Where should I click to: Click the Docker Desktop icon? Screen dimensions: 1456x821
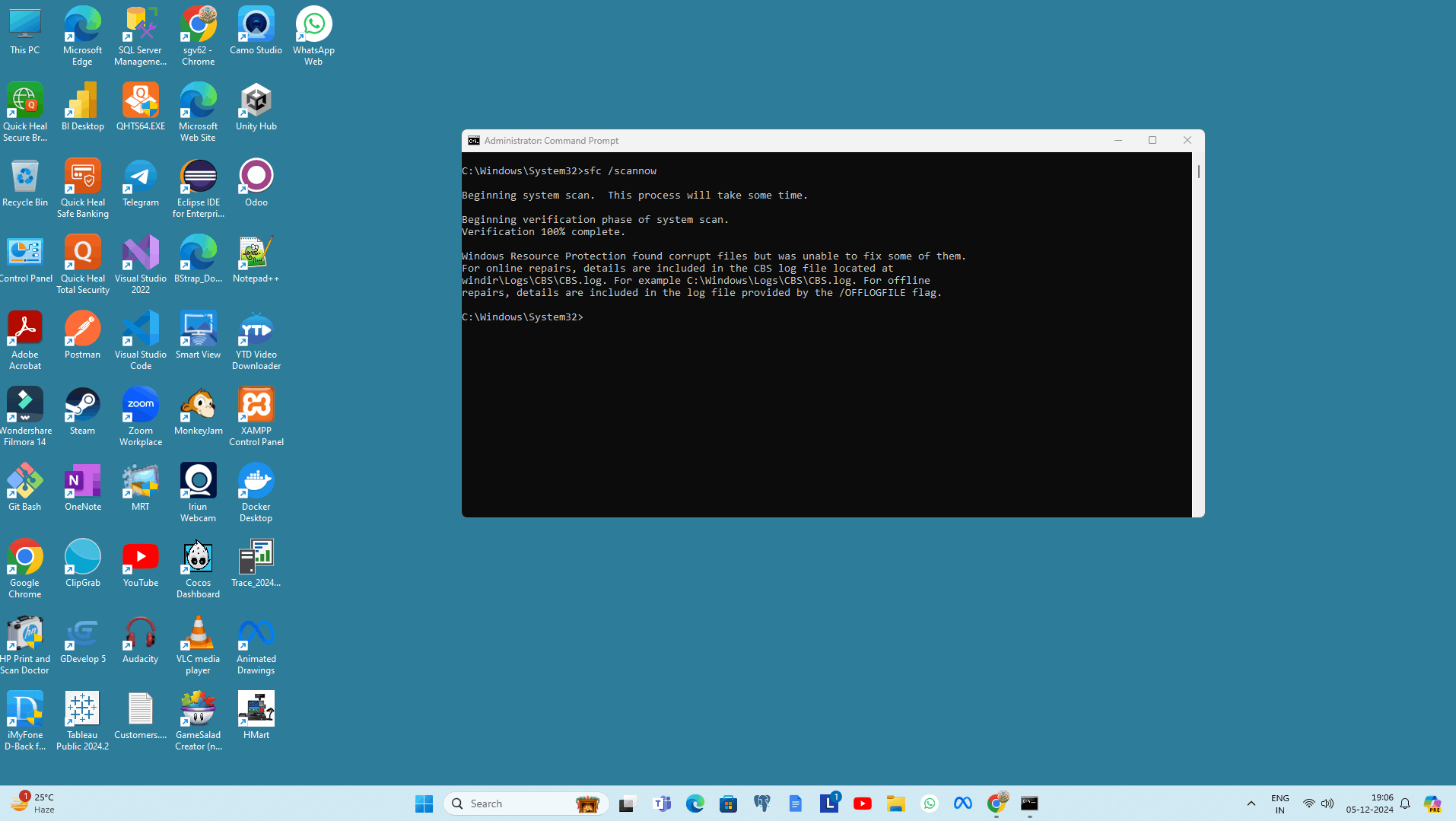(256, 492)
